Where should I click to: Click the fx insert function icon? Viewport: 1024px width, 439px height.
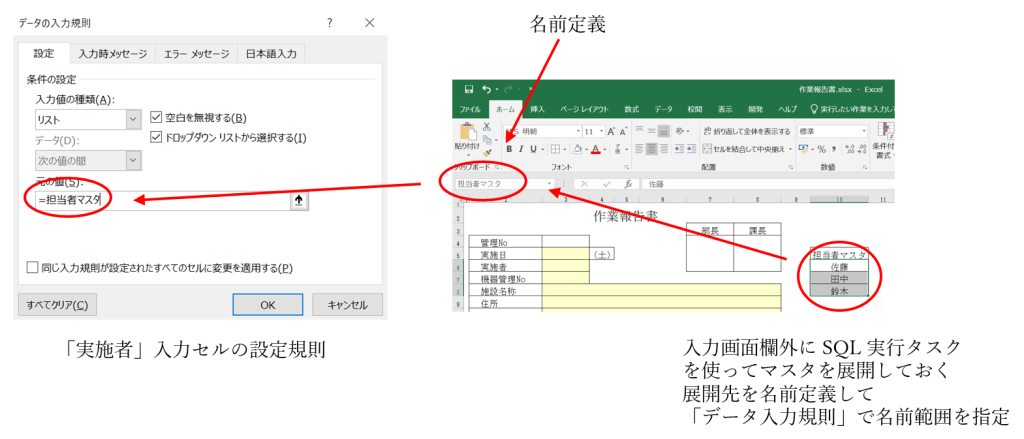pos(627,184)
